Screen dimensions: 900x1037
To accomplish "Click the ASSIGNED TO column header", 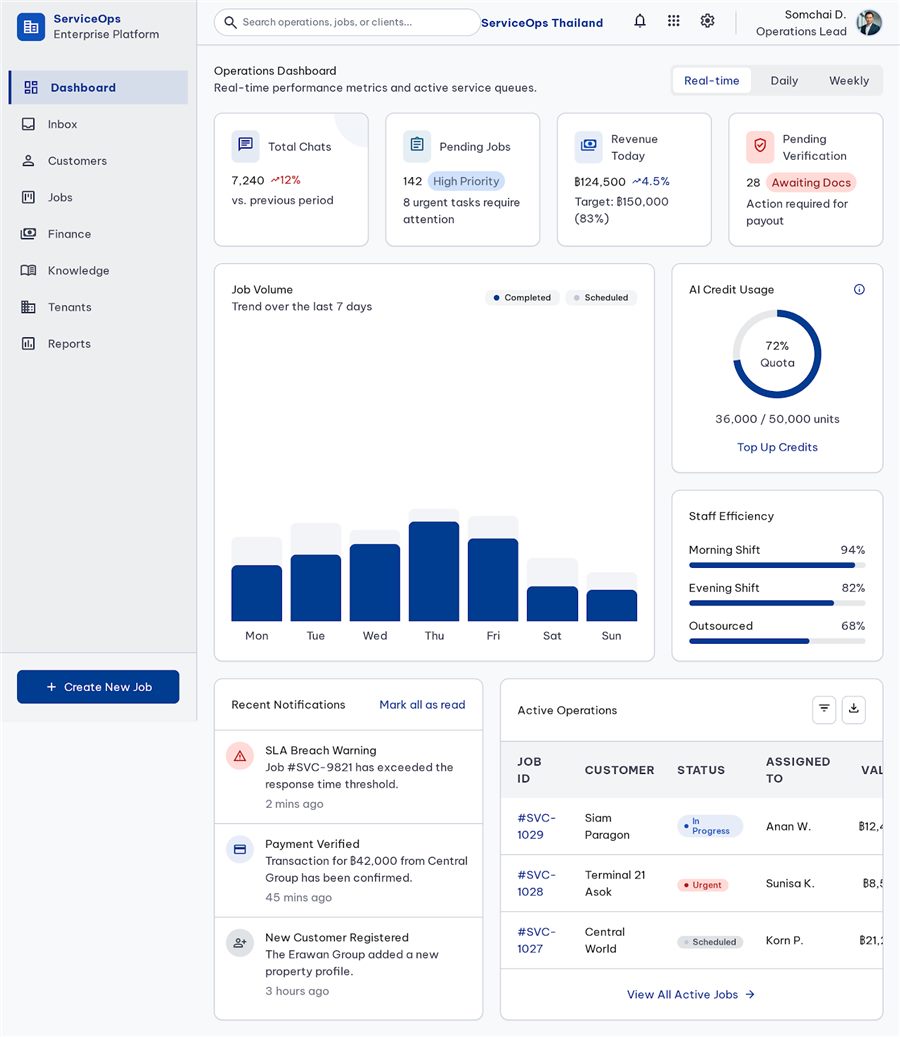I will click(798, 770).
